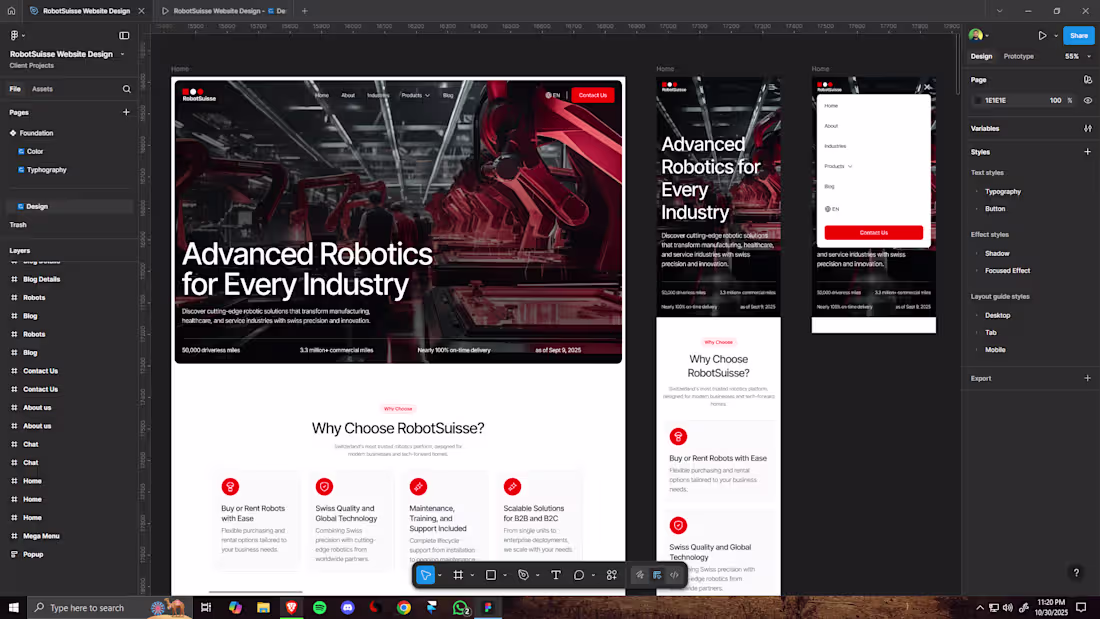Select the Mega Menu layer
The width and height of the screenshot is (1100, 619).
pyautogui.click(x=41, y=536)
